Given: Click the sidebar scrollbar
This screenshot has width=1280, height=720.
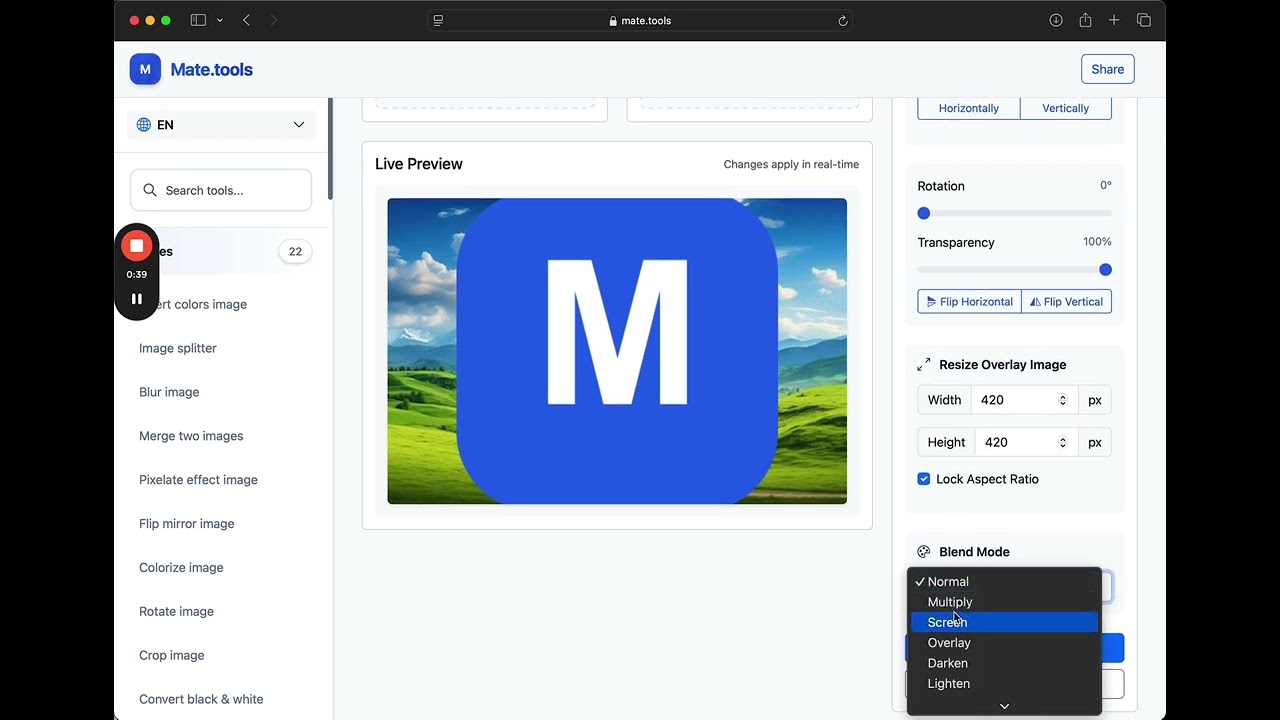Looking at the screenshot, I should click(x=330, y=148).
